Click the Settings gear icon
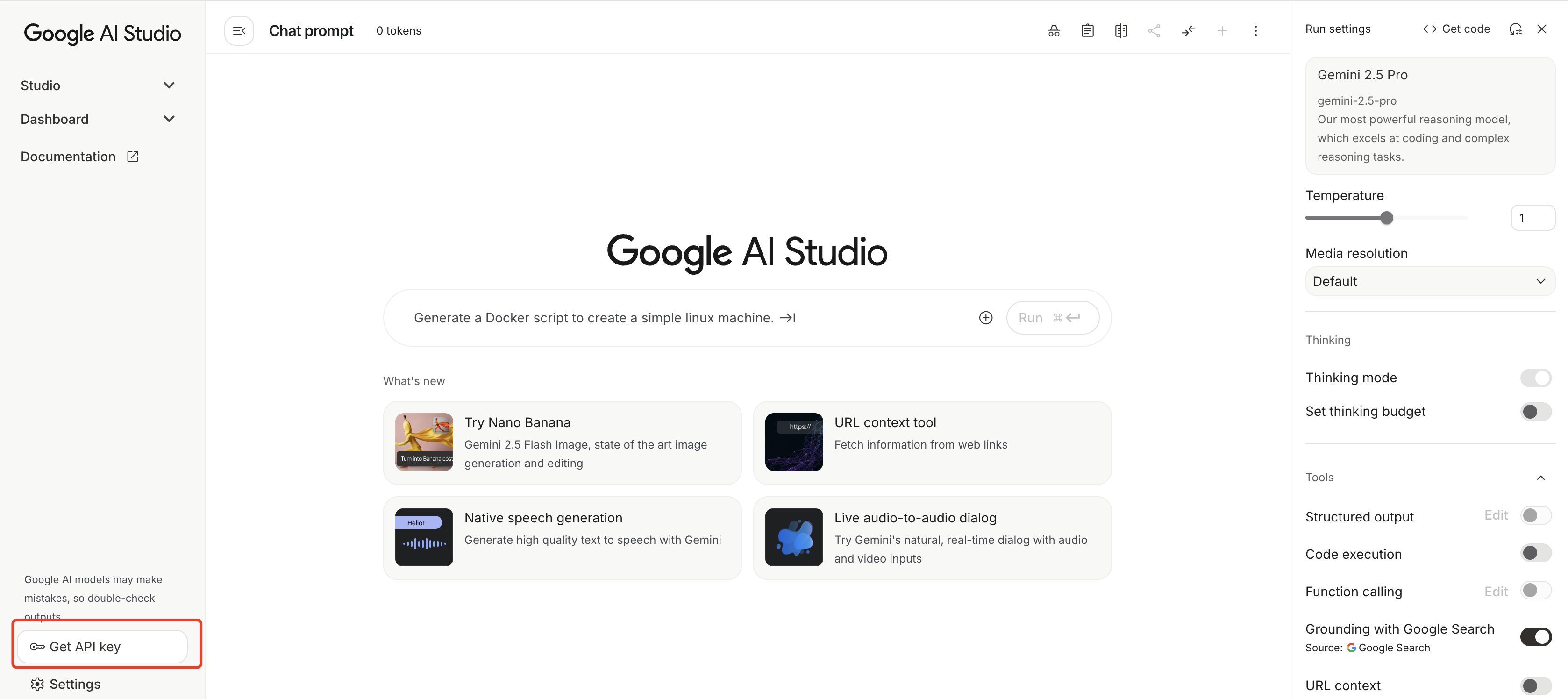Viewport: 1568px width, 699px height. pyautogui.click(x=37, y=684)
